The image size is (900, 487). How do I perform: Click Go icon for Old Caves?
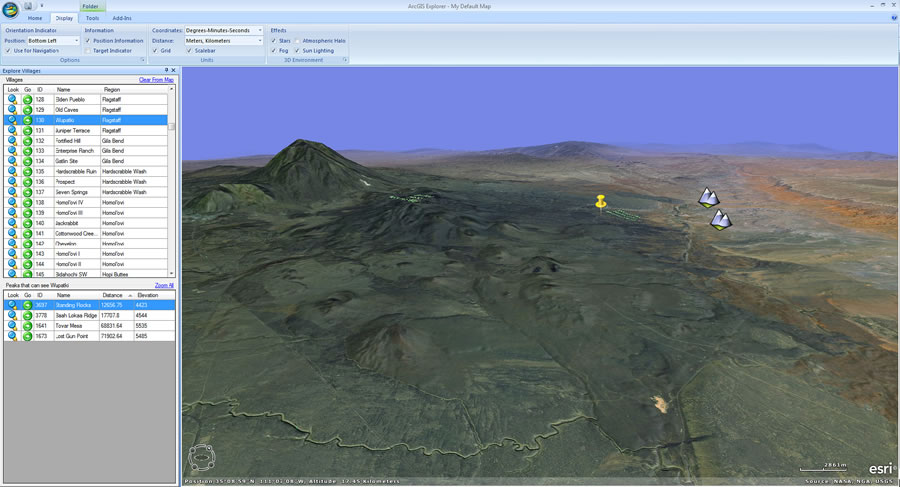28,110
